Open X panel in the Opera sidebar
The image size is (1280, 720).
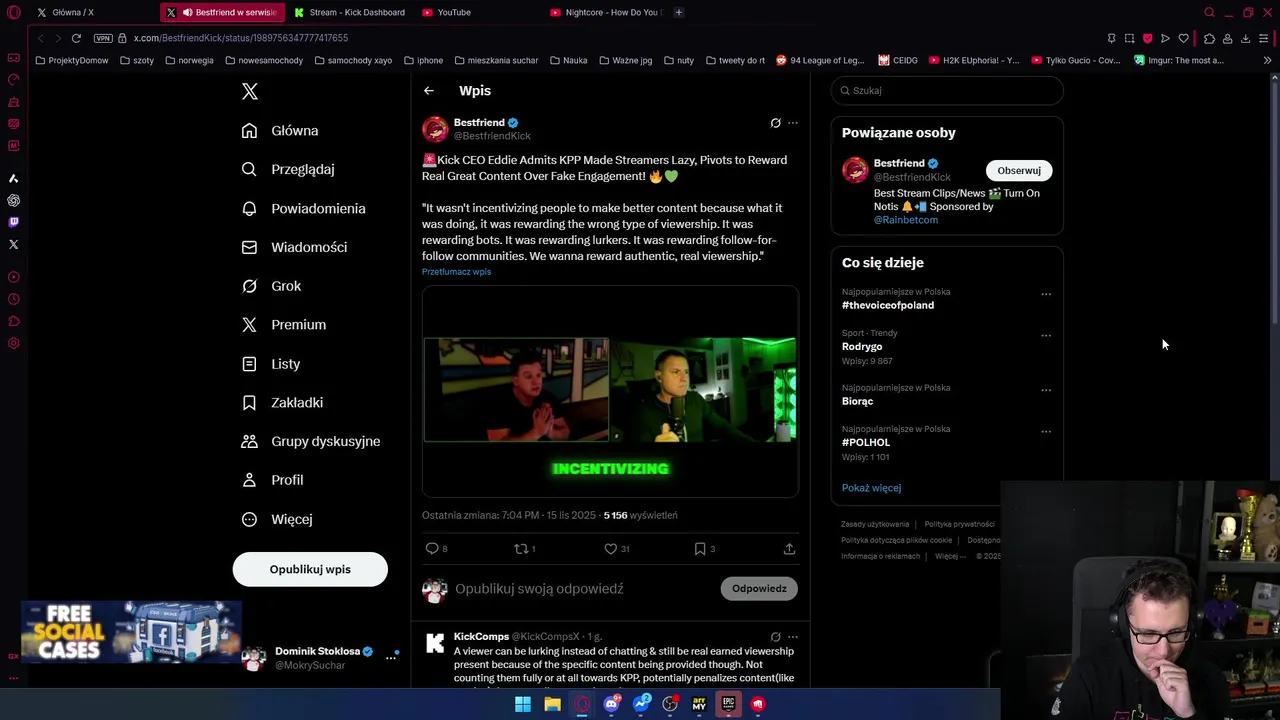coord(13,244)
